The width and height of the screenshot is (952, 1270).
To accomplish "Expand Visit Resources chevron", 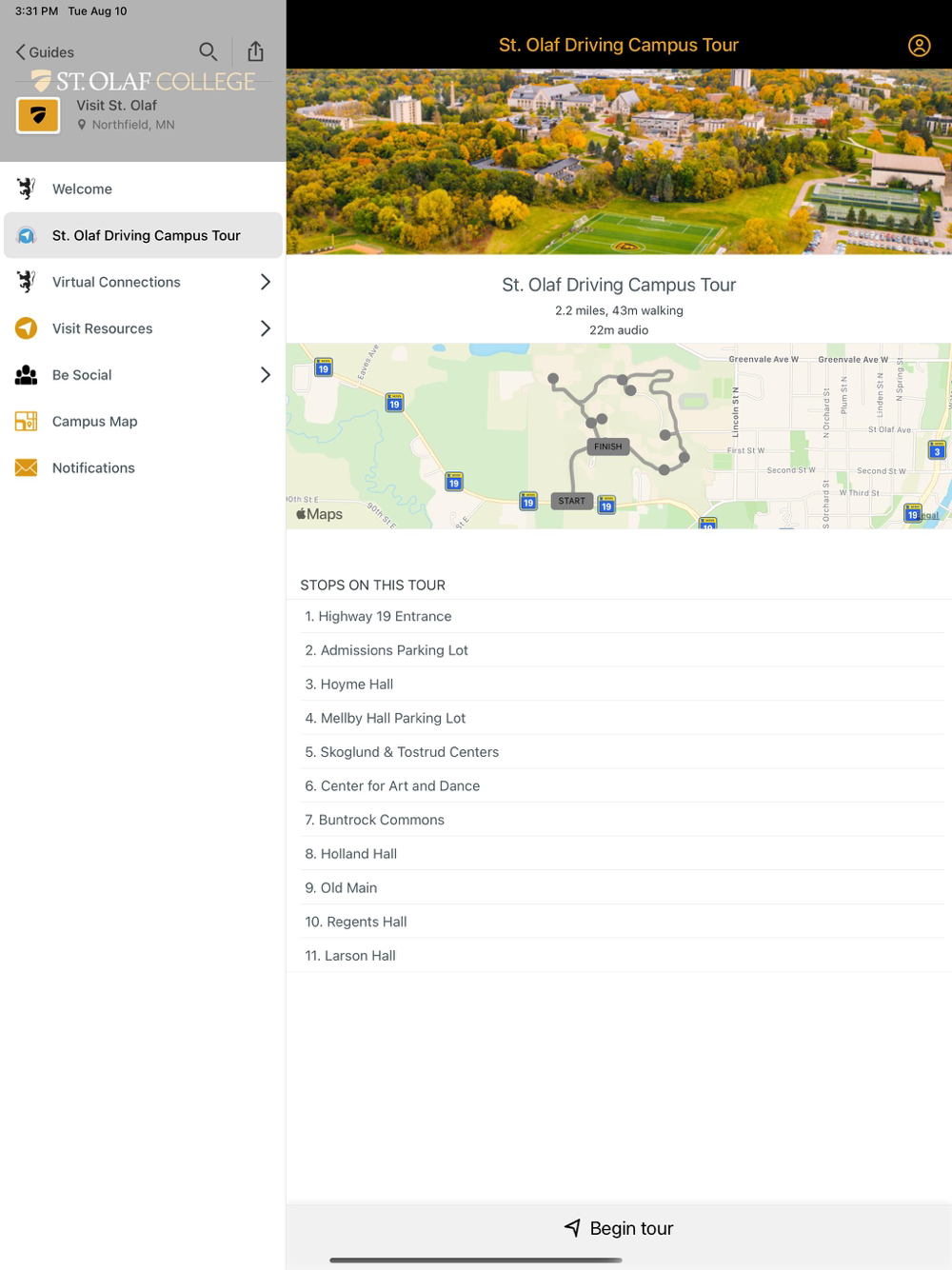I will pyautogui.click(x=266, y=328).
